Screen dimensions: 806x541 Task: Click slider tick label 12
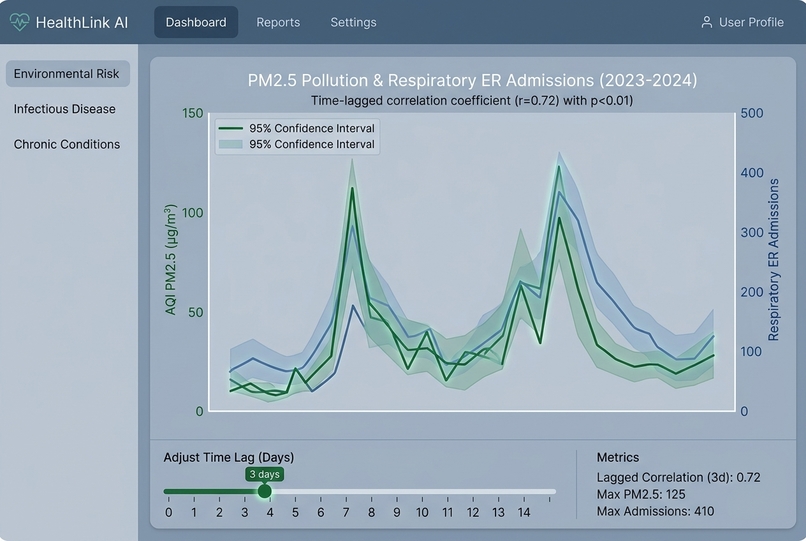coord(473,512)
